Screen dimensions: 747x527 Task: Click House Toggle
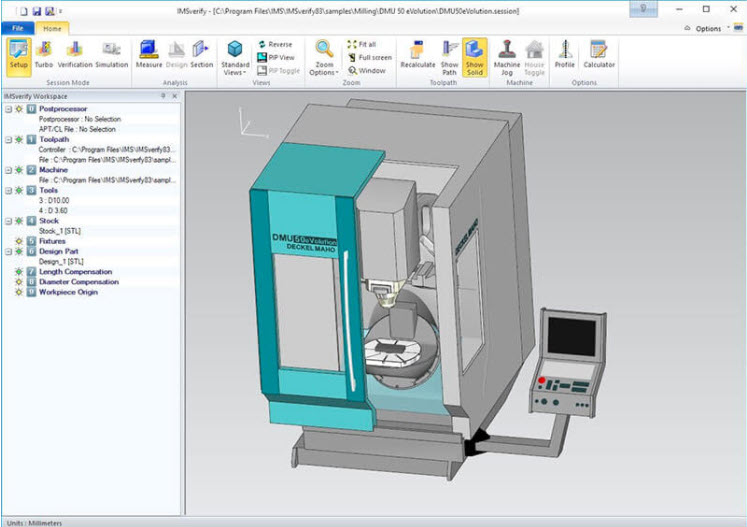point(534,58)
